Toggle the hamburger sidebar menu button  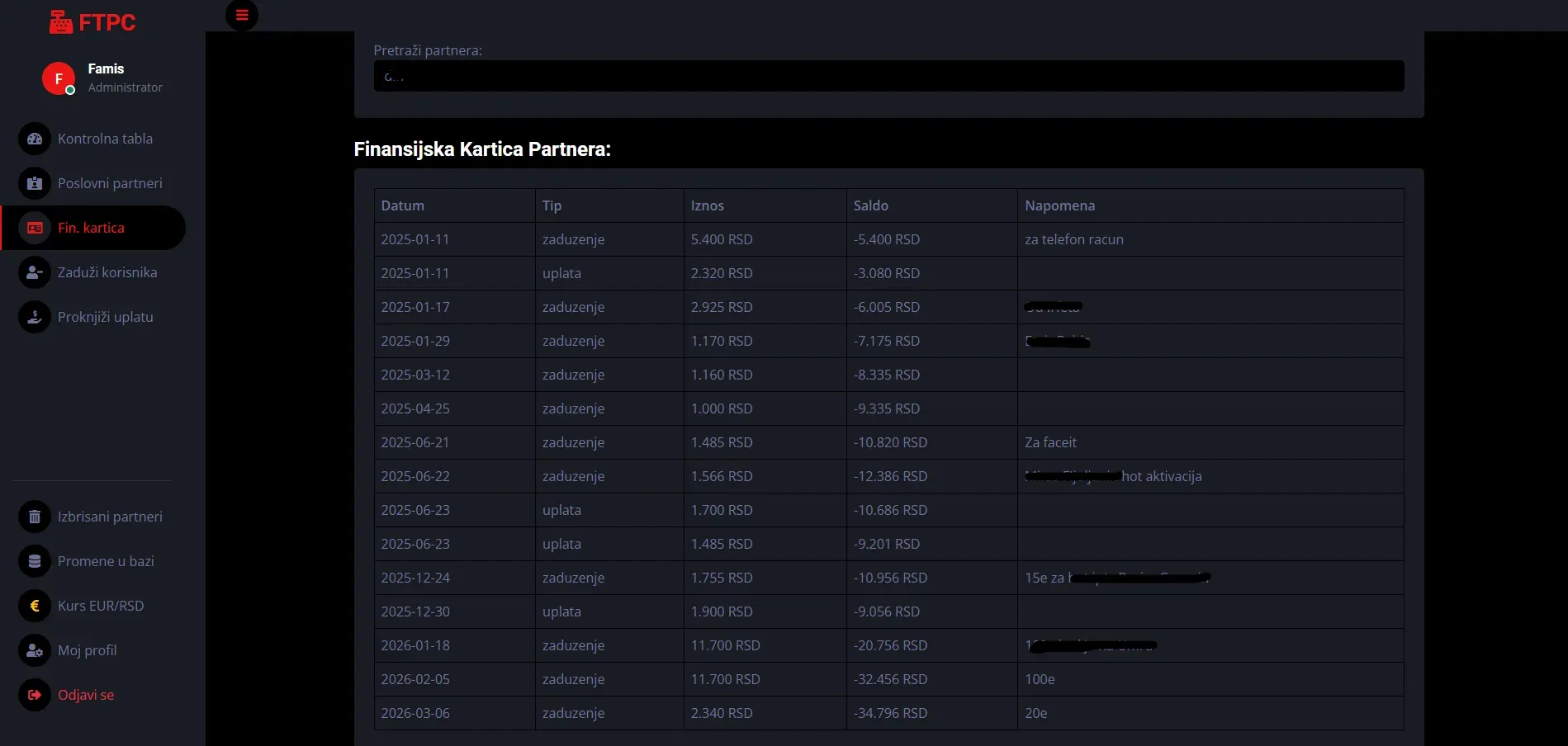pyautogui.click(x=242, y=15)
